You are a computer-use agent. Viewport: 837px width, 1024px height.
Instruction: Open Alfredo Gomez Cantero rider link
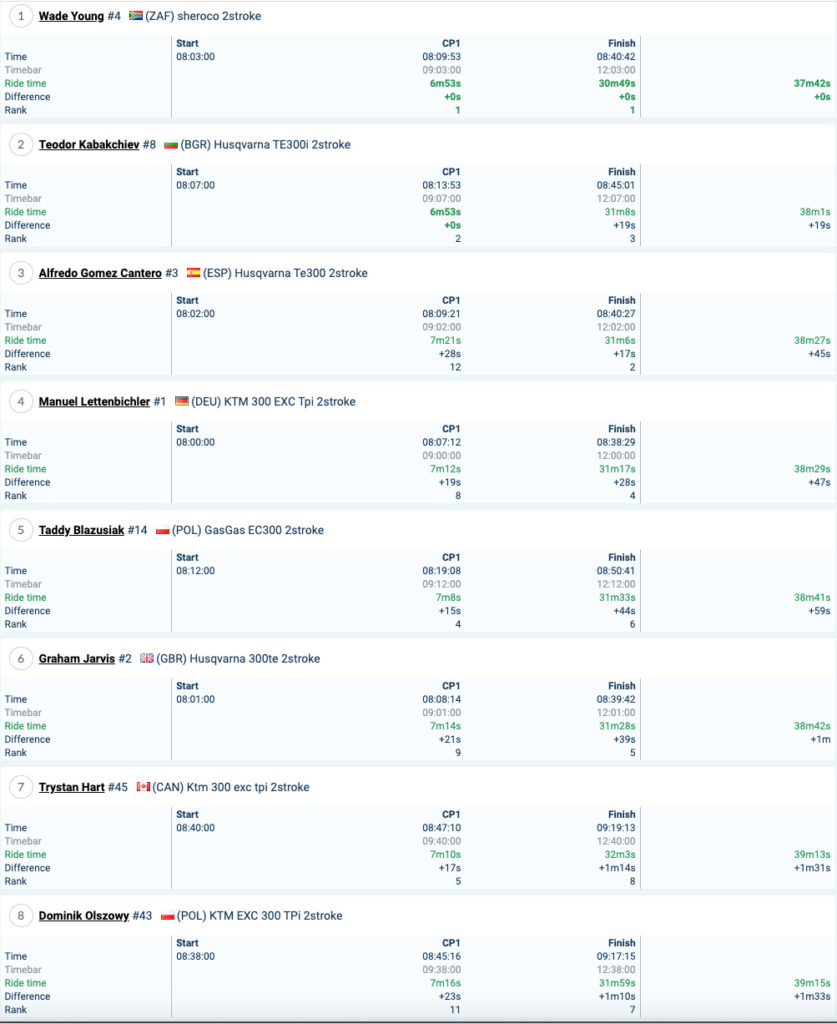(100, 273)
